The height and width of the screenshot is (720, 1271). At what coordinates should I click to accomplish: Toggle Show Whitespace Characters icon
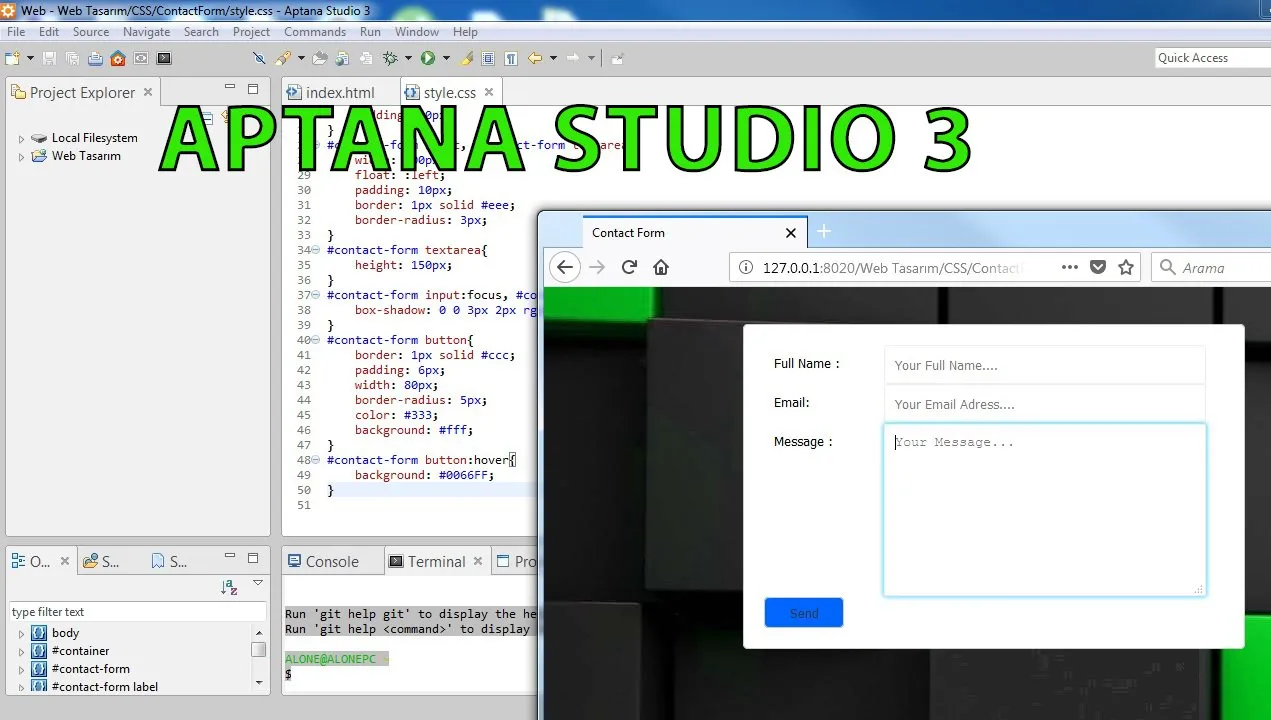(511, 59)
